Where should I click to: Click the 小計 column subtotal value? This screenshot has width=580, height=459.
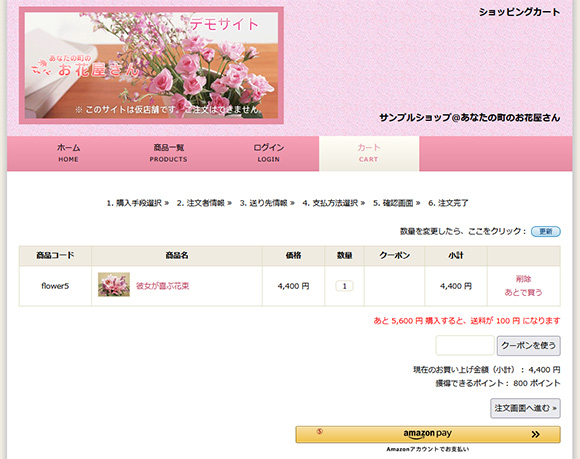coord(456,286)
